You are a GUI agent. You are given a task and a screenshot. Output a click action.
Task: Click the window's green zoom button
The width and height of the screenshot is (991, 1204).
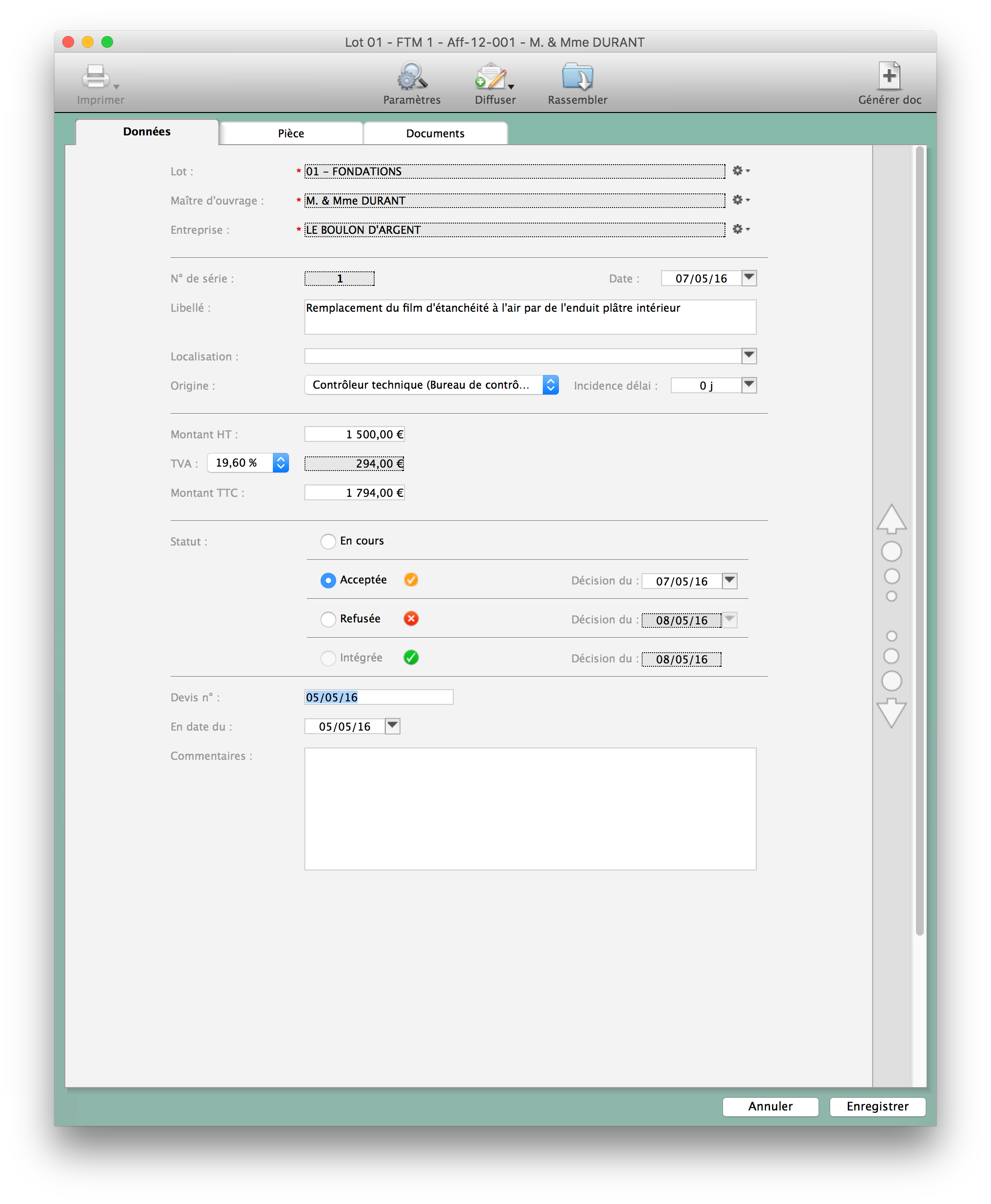107,42
